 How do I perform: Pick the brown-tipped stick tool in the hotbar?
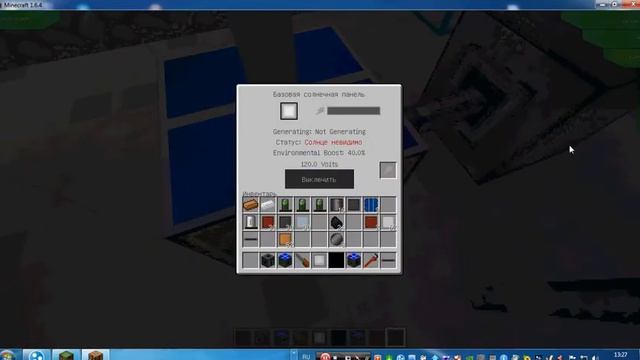tap(302, 260)
